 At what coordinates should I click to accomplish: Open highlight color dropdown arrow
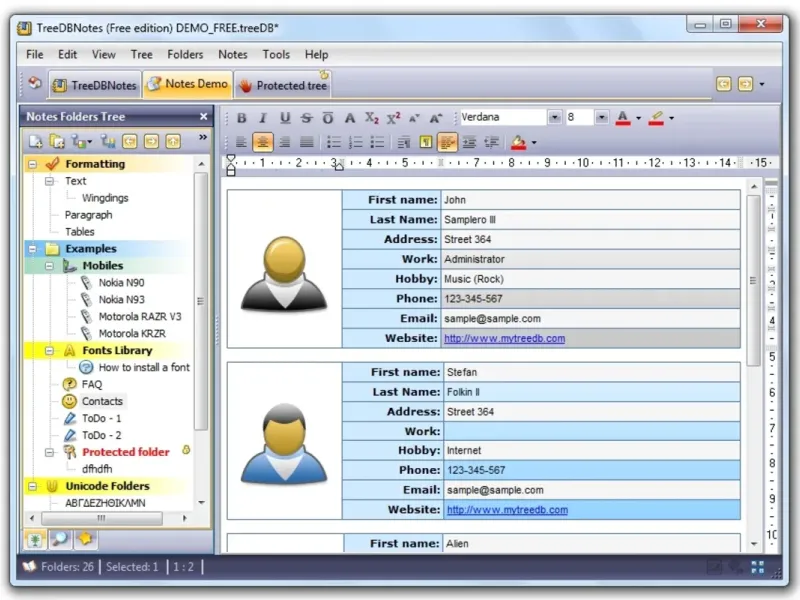(x=671, y=118)
